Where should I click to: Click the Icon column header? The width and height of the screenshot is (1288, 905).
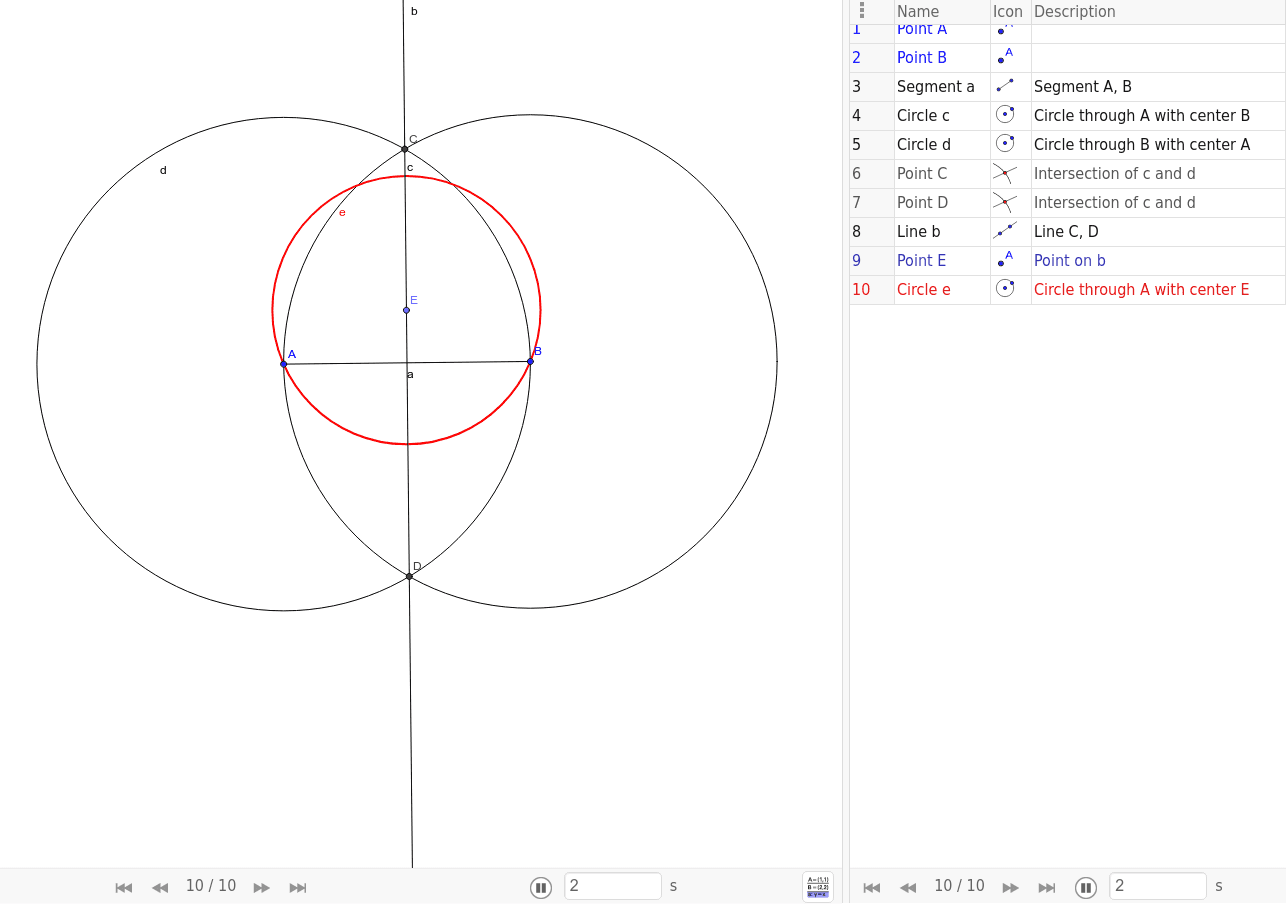pyautogui.click(x=1008, y=12)
